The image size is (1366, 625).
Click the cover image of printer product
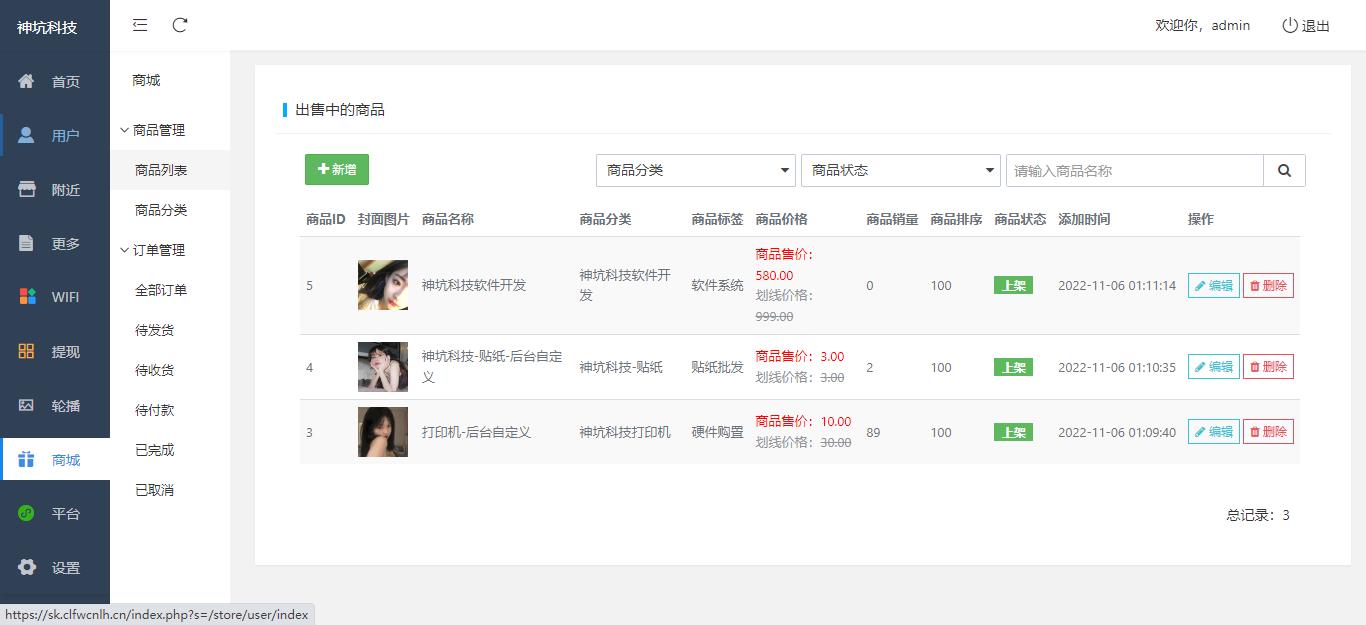(382, 432)
